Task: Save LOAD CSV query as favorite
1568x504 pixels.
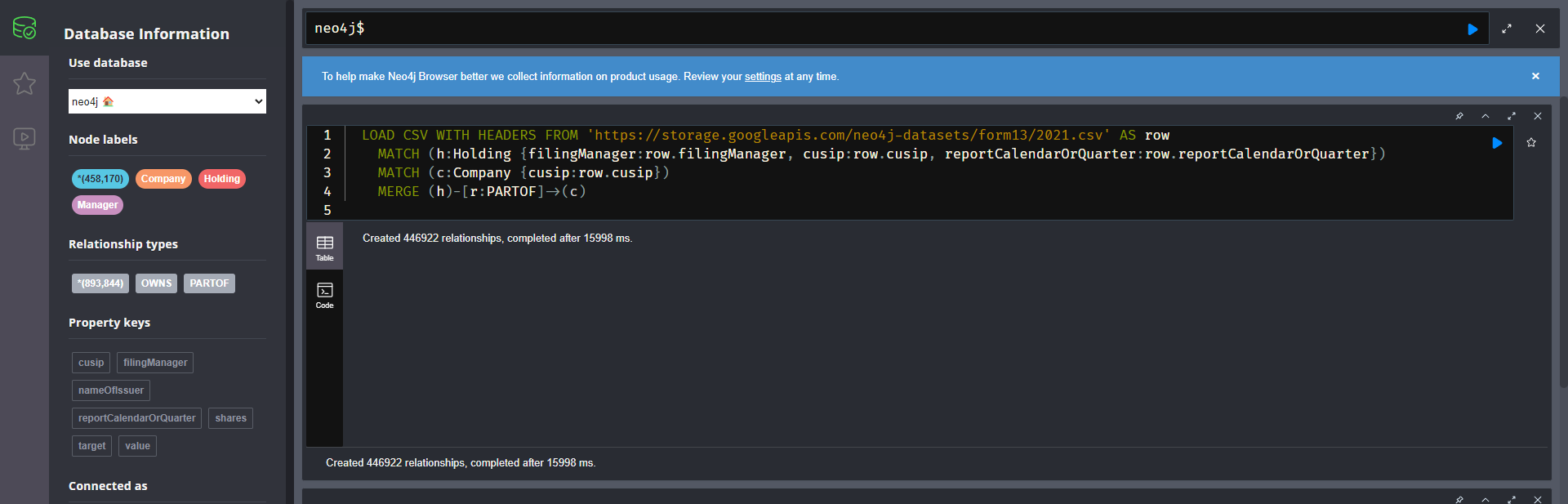Action: point(1531,142)
